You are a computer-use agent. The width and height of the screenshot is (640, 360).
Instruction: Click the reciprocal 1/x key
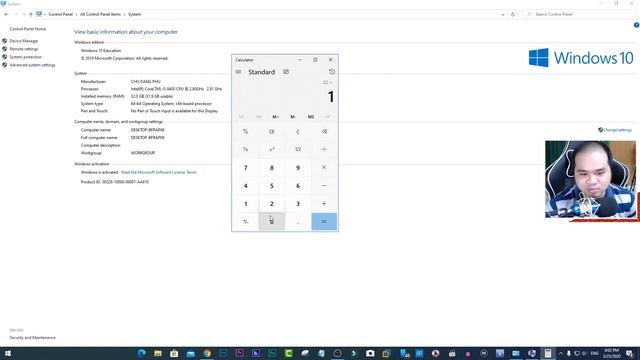(x=245, y=149)
